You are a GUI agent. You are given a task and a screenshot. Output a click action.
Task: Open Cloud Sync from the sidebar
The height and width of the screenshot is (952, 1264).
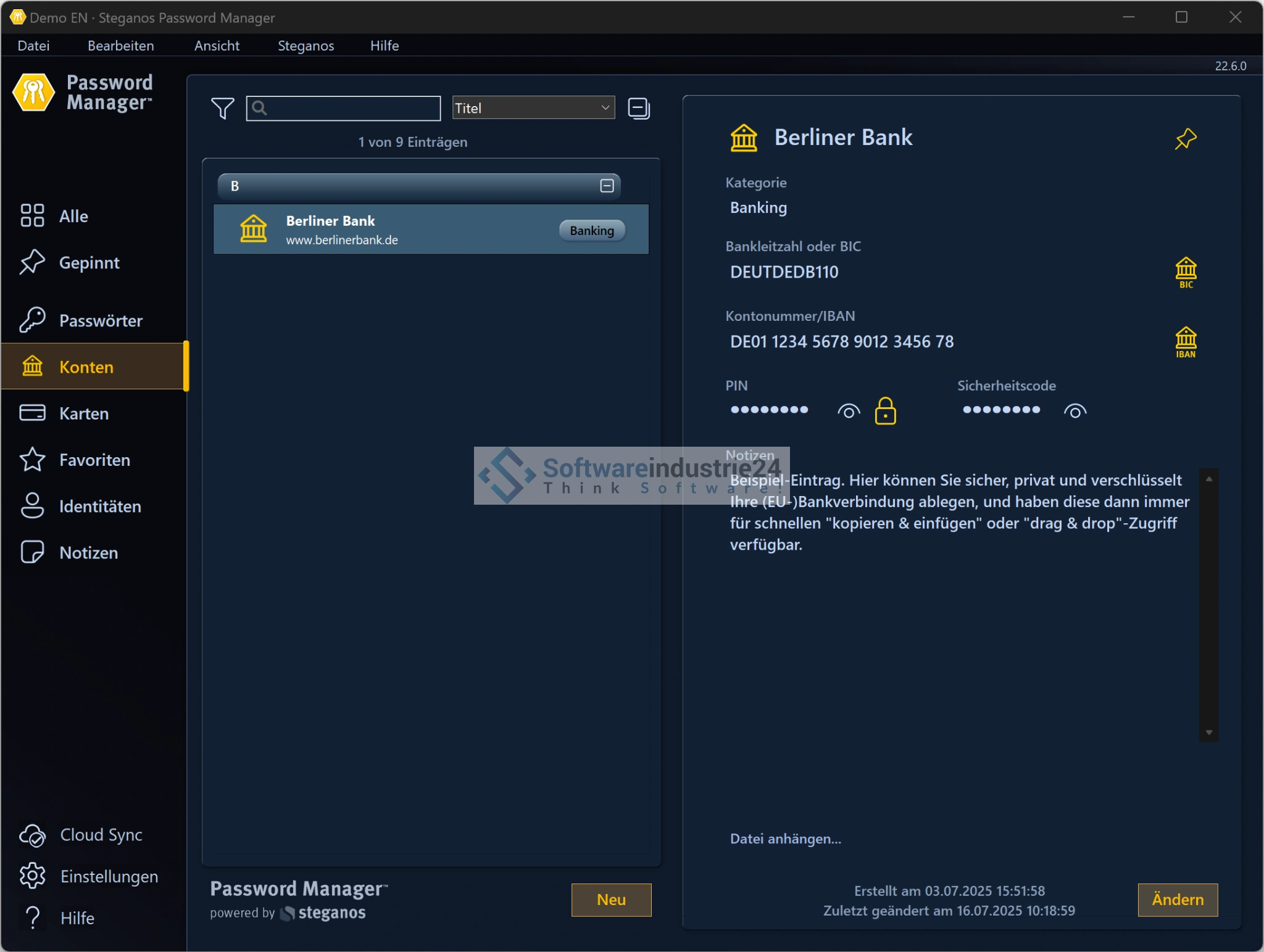[81, 835]
